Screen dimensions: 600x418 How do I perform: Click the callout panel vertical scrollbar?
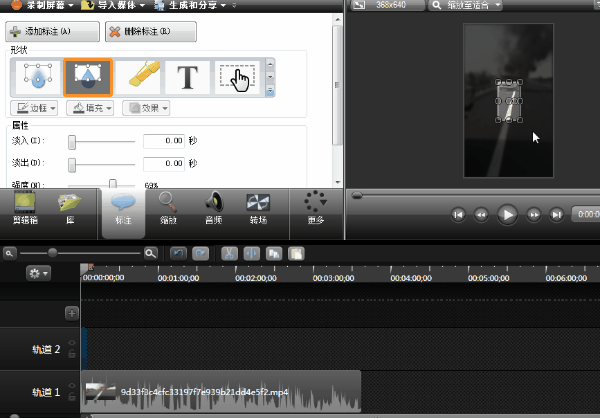[x=337, y=86]
